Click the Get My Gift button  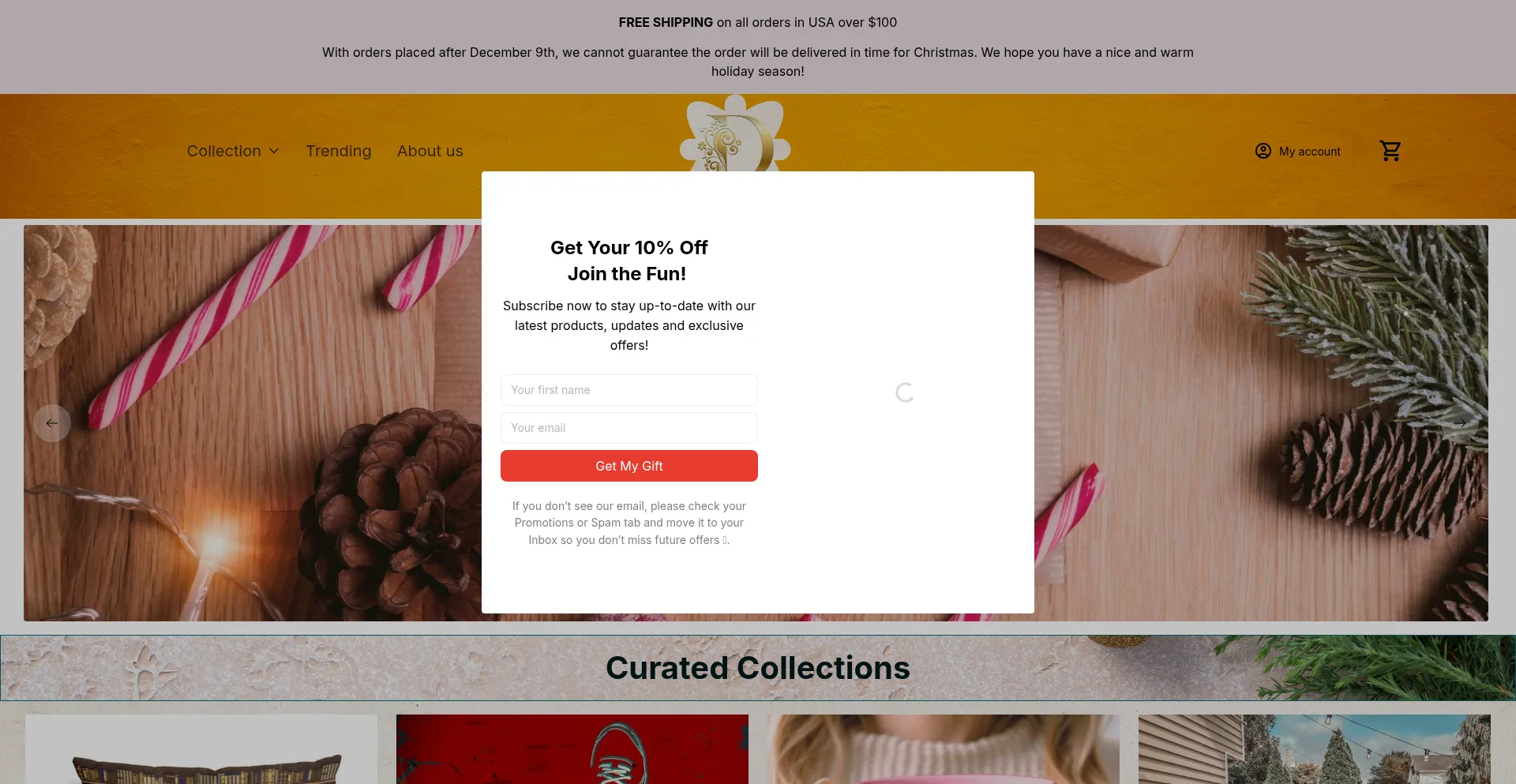tap(629, 466)
